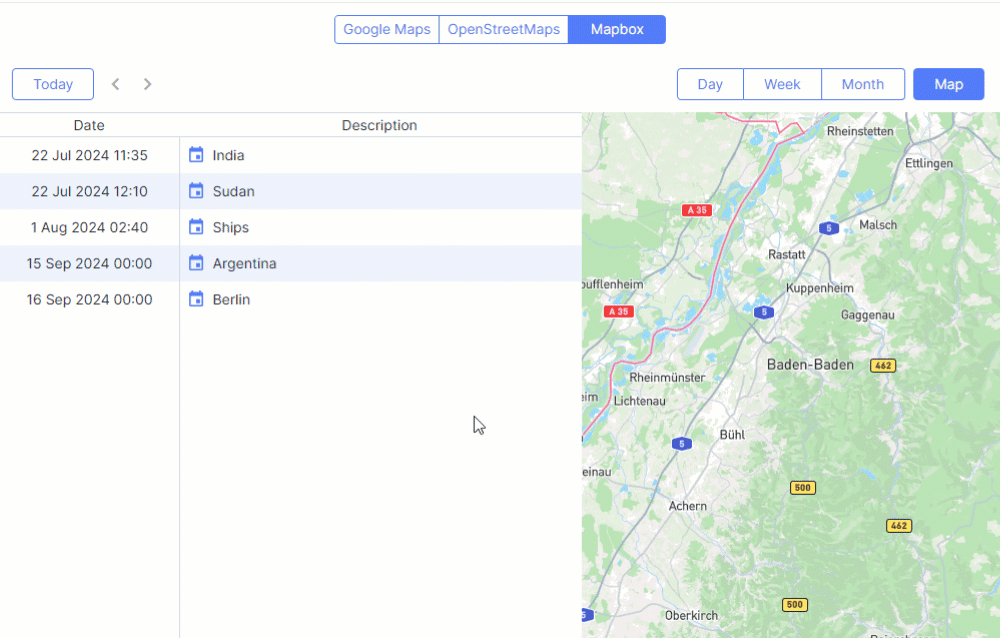The image size is (1000, 638).
Task: Click Bühl label on the map
Action: point(732,434)
